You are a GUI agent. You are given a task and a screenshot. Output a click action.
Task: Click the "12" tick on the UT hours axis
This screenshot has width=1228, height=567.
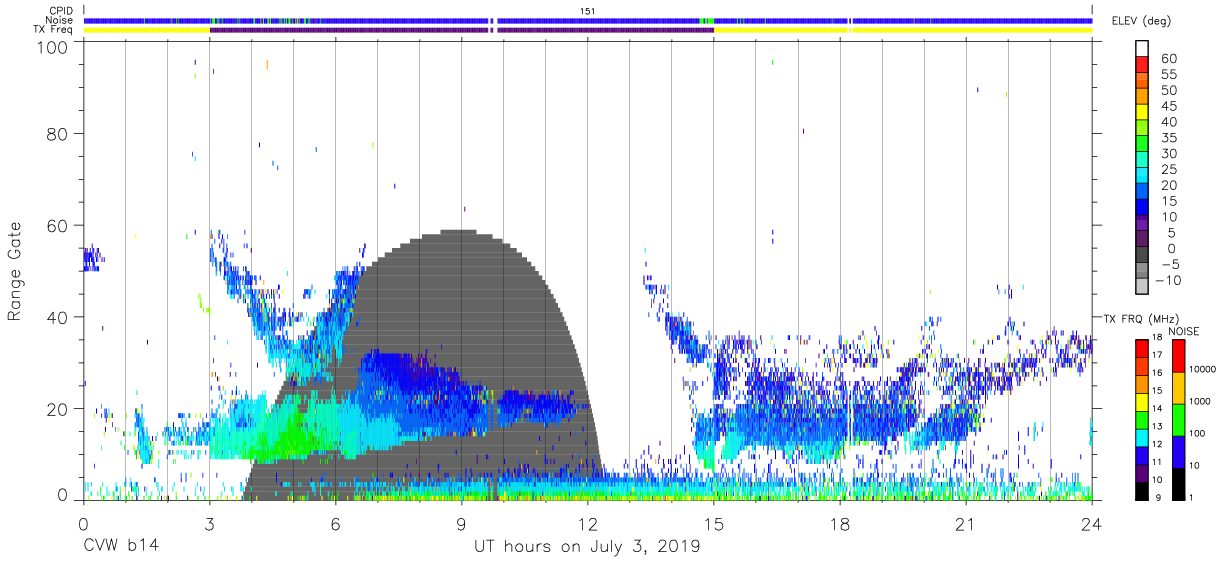(587, 523)
